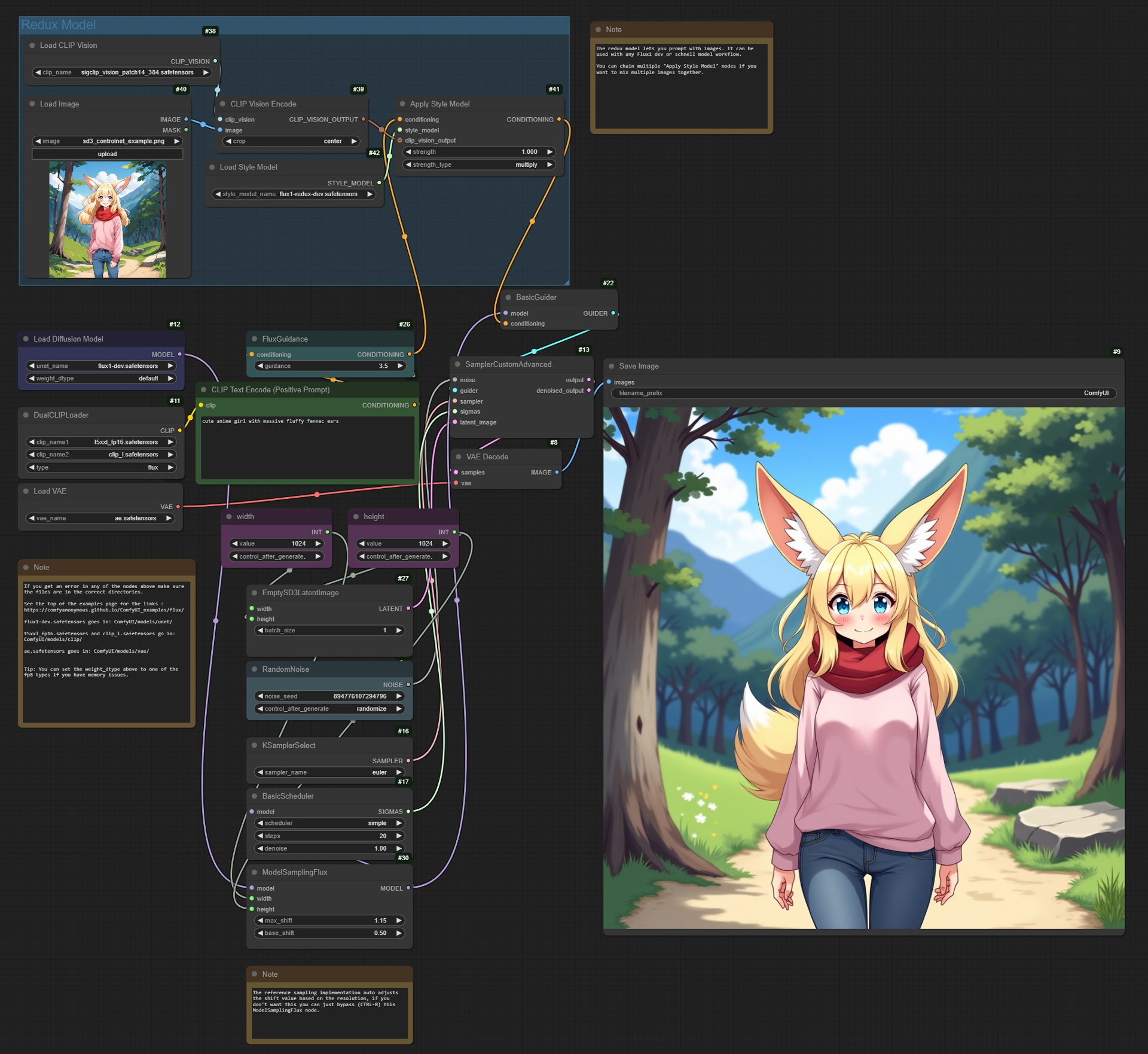Collapse the Load VAE node dot
Image resolution: width=1148 pixels, height=1054 pixels.
[x=26, y=491]
